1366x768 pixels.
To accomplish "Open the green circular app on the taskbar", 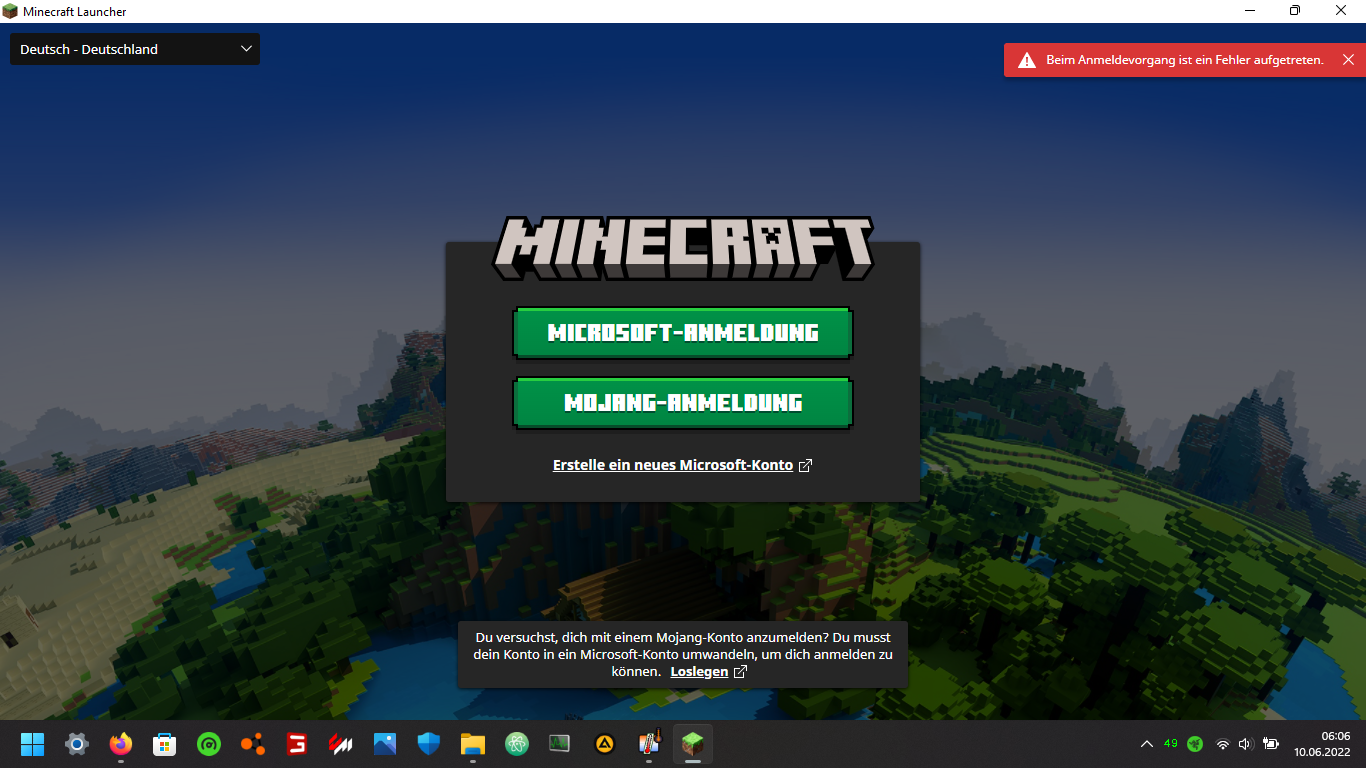I will pyautogui.click(x=208, y=744).
